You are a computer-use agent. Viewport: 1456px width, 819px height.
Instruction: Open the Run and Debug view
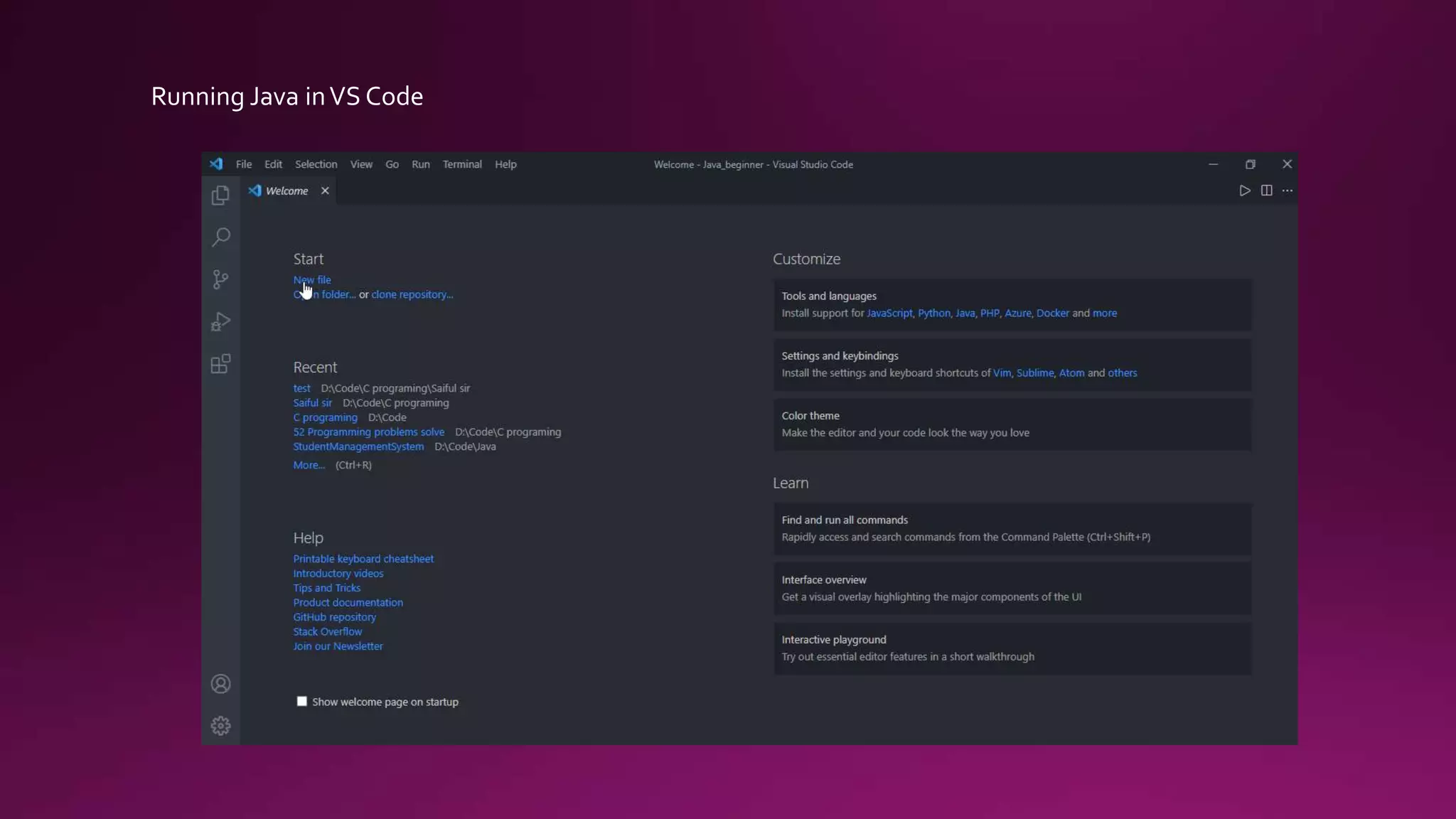tap(220, 322)
